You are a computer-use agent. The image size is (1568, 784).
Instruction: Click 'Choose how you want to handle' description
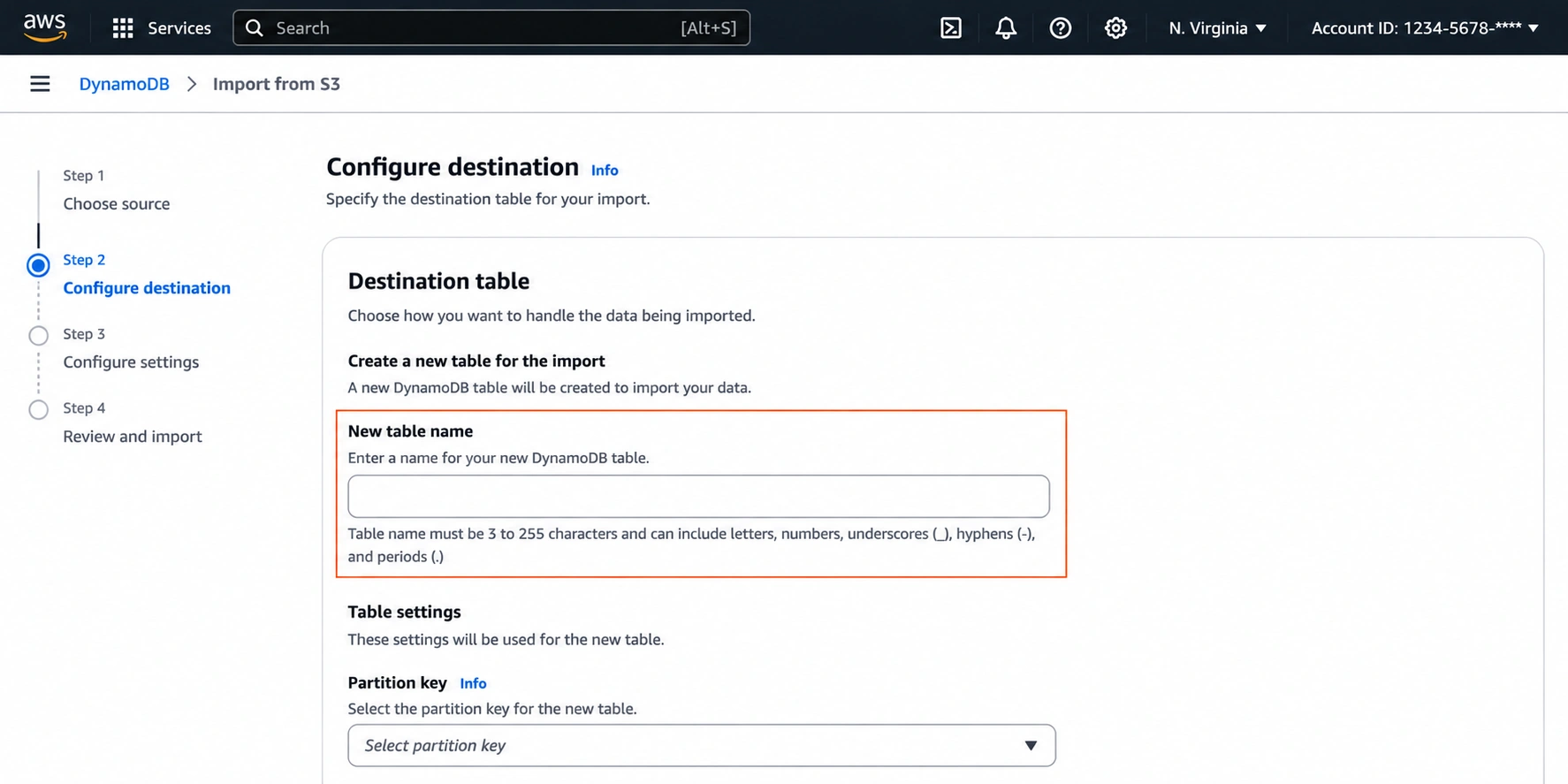click(552, 316)
